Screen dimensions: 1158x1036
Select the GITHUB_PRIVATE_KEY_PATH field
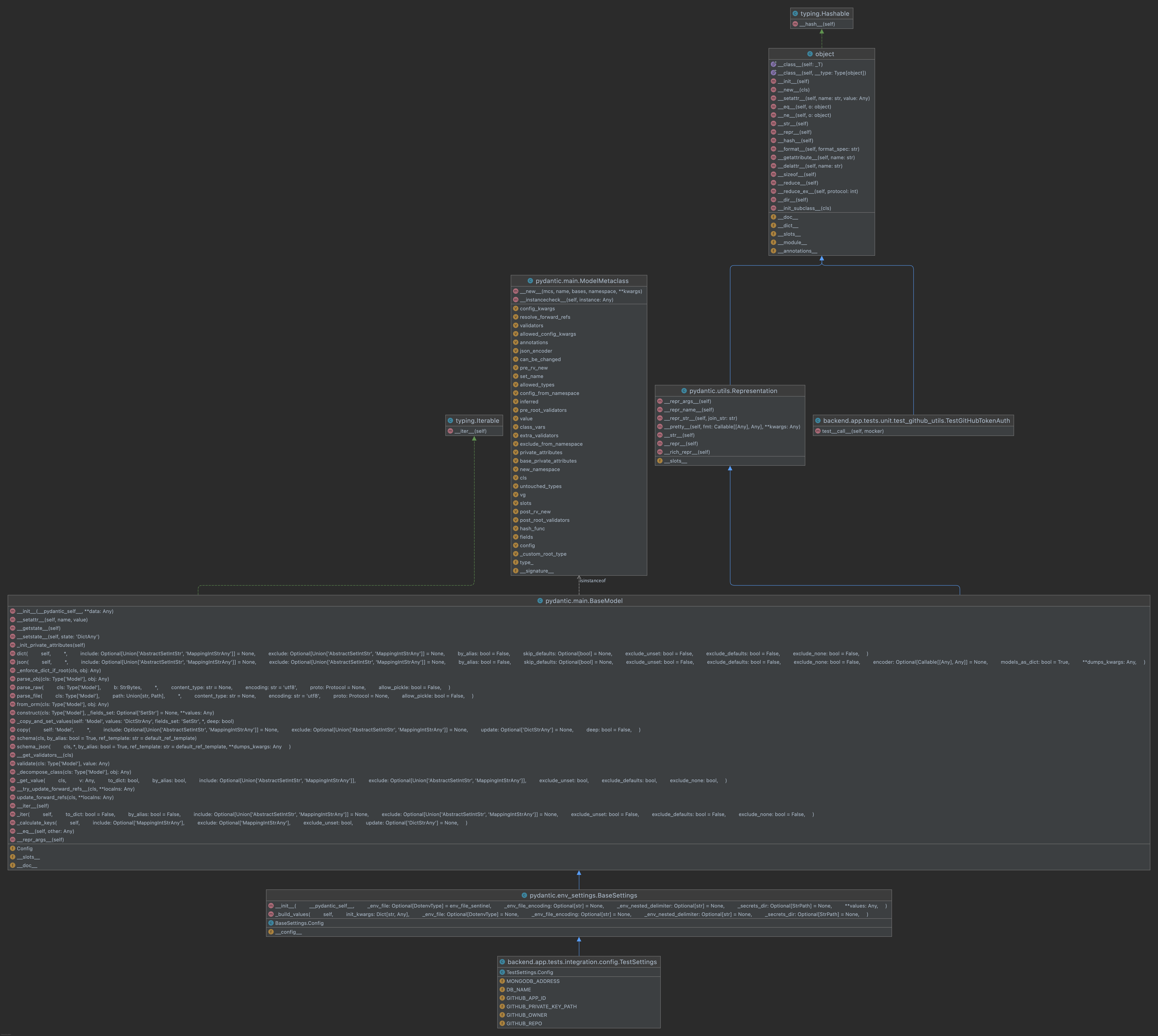[541, 1006]
